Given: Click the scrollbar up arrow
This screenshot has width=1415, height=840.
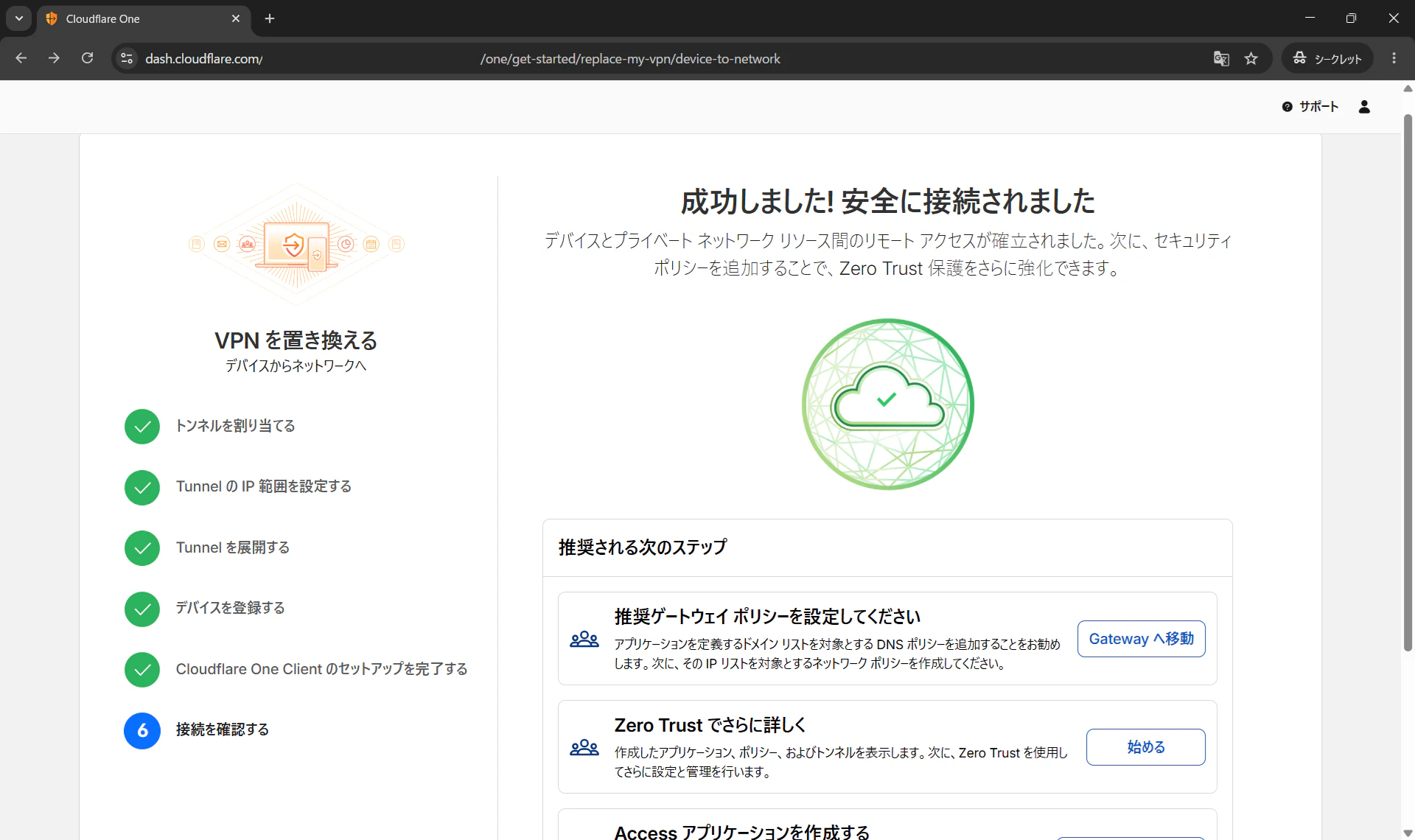Looking at the screenshot, I should point(1408,88).
